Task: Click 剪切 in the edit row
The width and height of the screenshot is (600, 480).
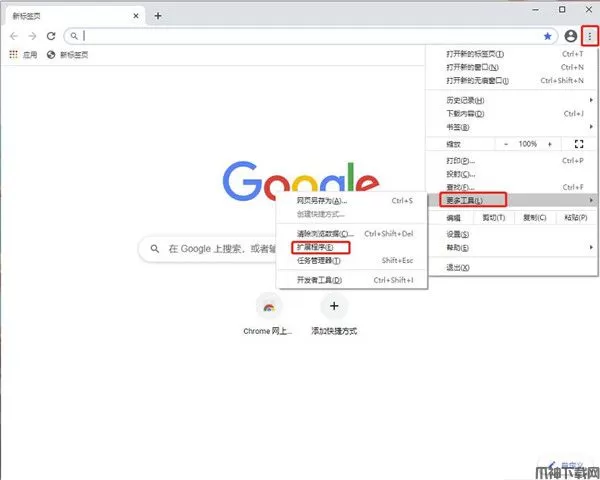Action: tap(494, 218)
